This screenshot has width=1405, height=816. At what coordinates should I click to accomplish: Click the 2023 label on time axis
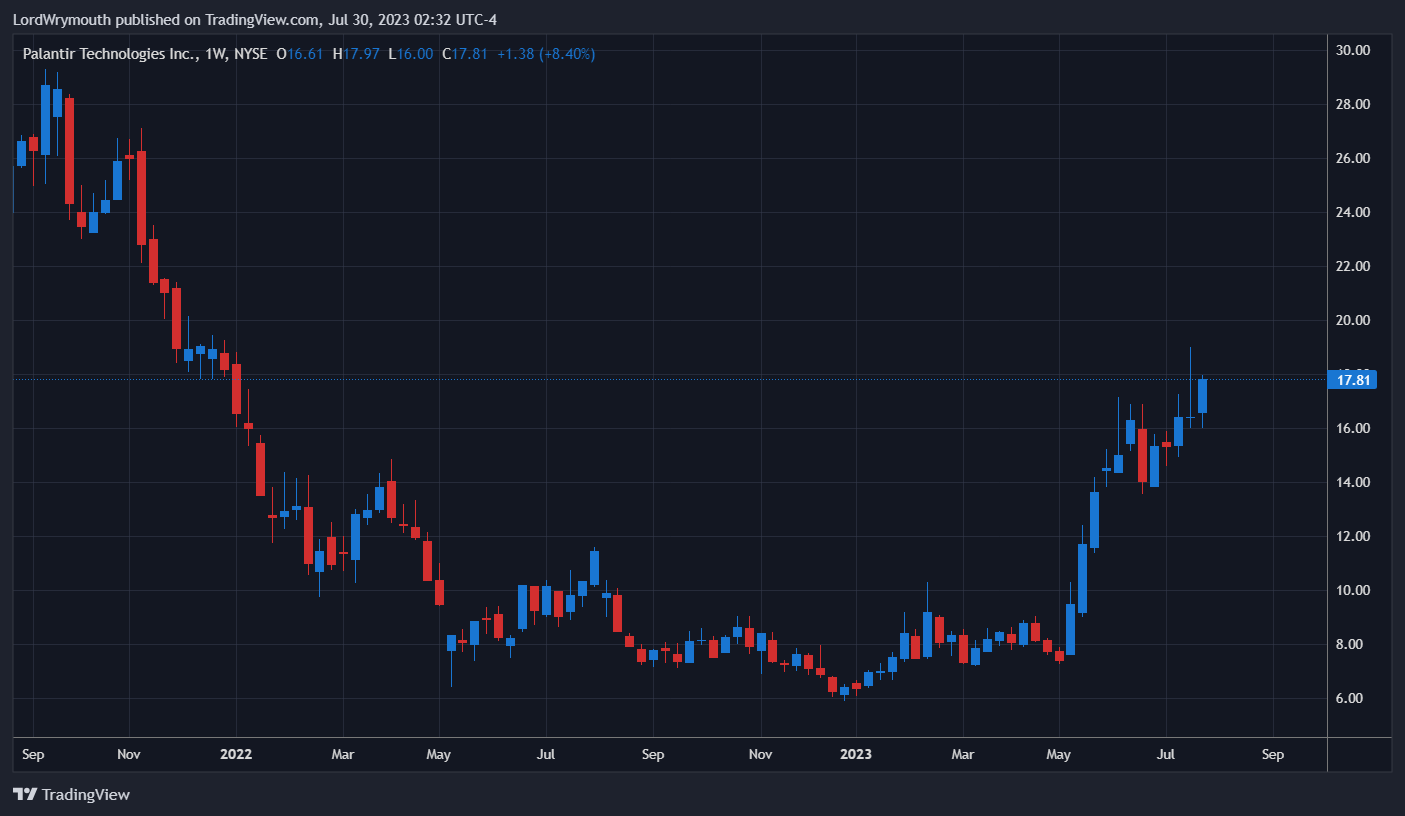[856, 754]
